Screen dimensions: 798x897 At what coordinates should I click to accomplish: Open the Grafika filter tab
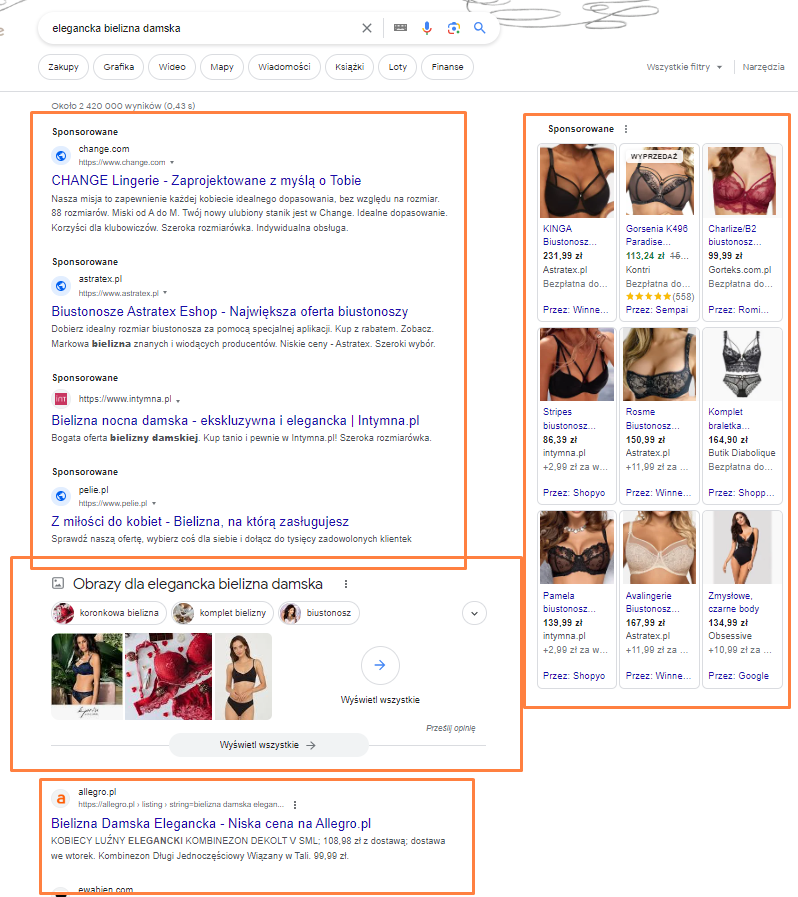119,67
